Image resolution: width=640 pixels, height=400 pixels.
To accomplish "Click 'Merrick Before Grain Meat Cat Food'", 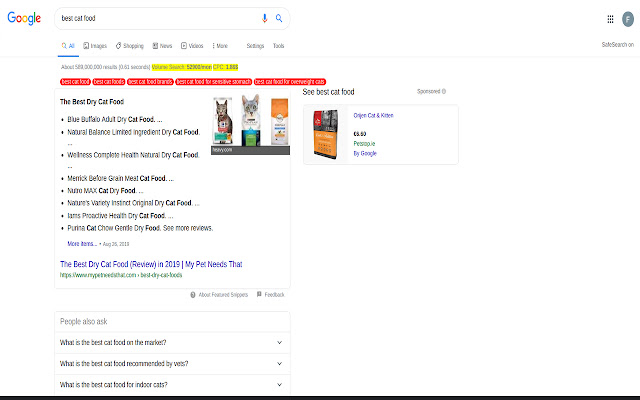I will [120, 178].
